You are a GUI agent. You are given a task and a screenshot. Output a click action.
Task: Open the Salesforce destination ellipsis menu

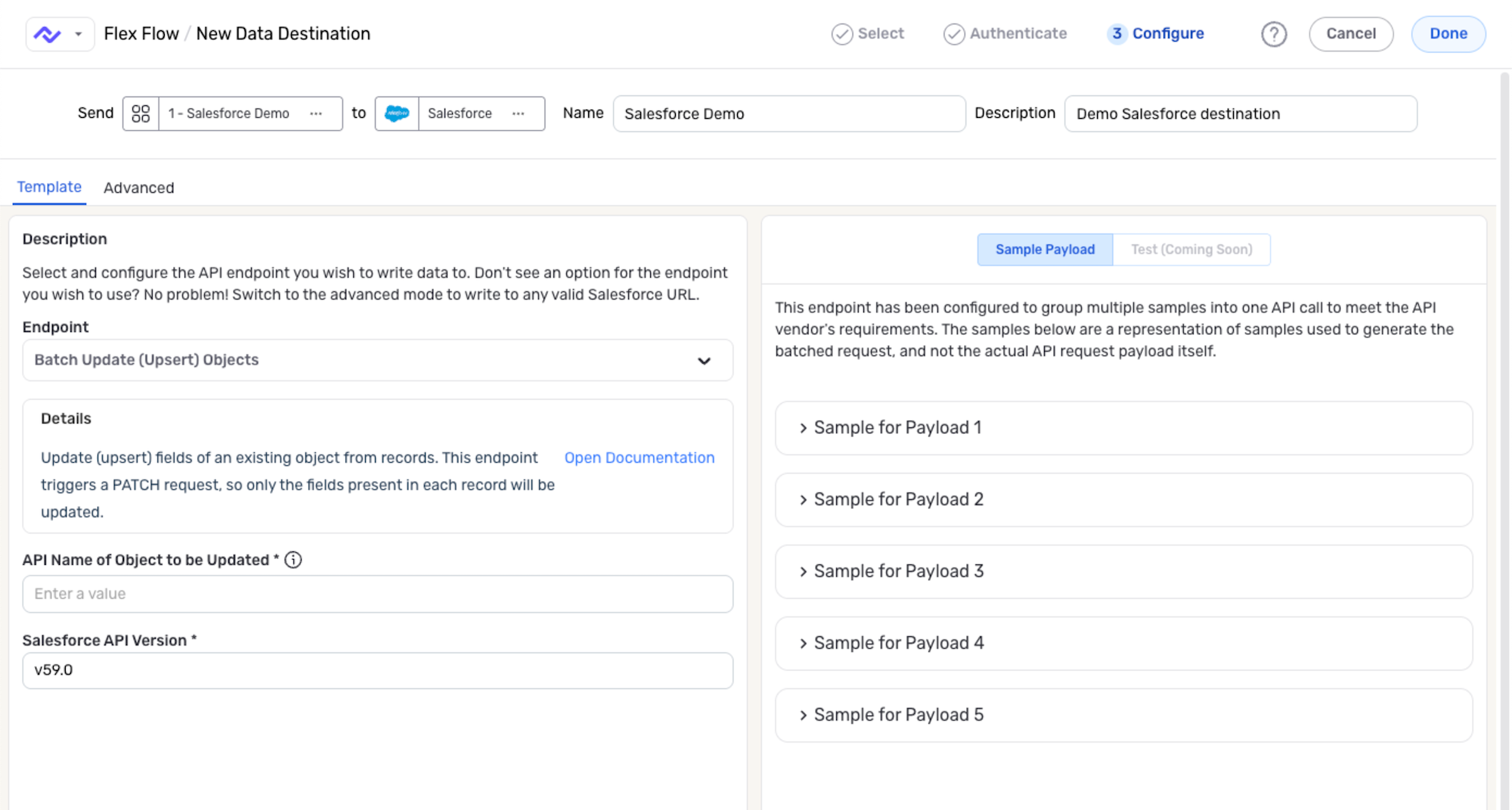pos(518,113)
